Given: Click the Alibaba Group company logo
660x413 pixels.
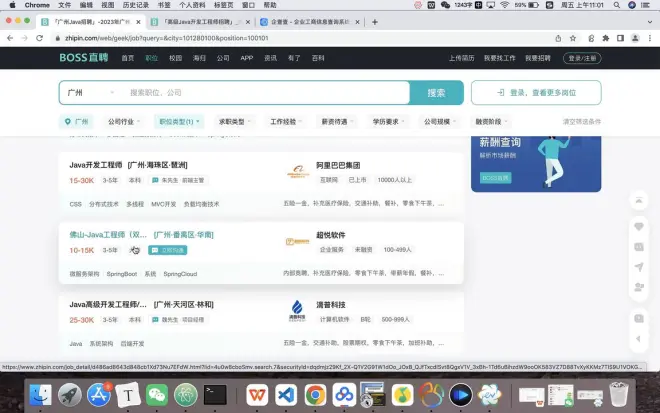Looking at the screenshot, I should [x=297, y=172].
